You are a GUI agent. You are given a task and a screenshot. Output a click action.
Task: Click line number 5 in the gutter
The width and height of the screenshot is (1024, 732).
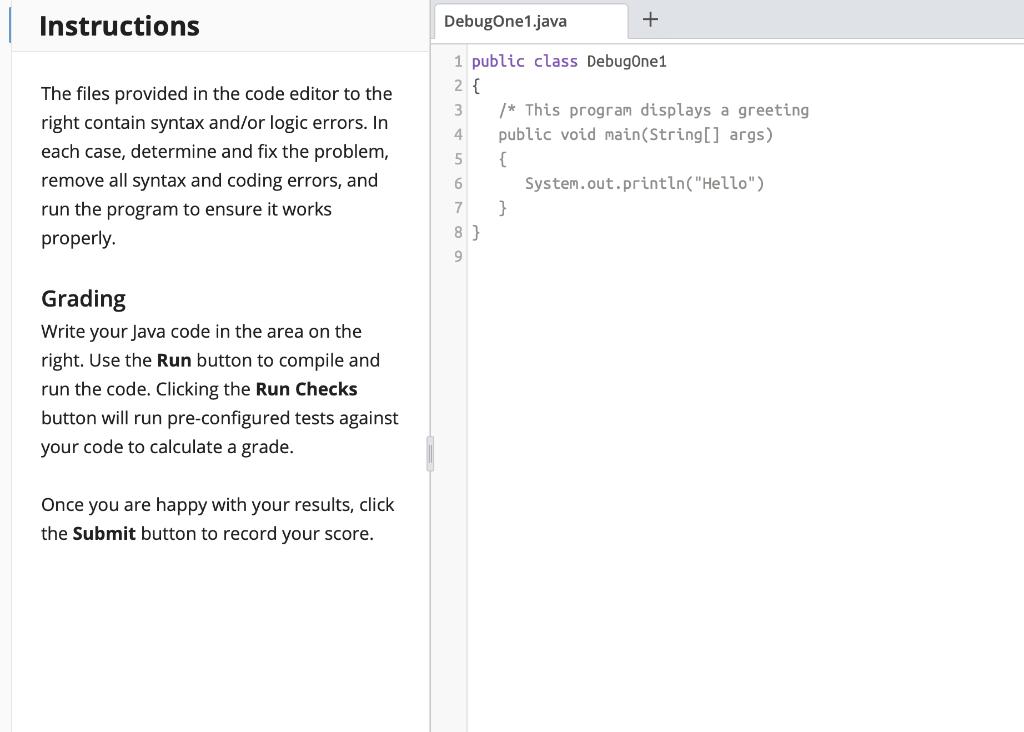click(x=457, y=158)
